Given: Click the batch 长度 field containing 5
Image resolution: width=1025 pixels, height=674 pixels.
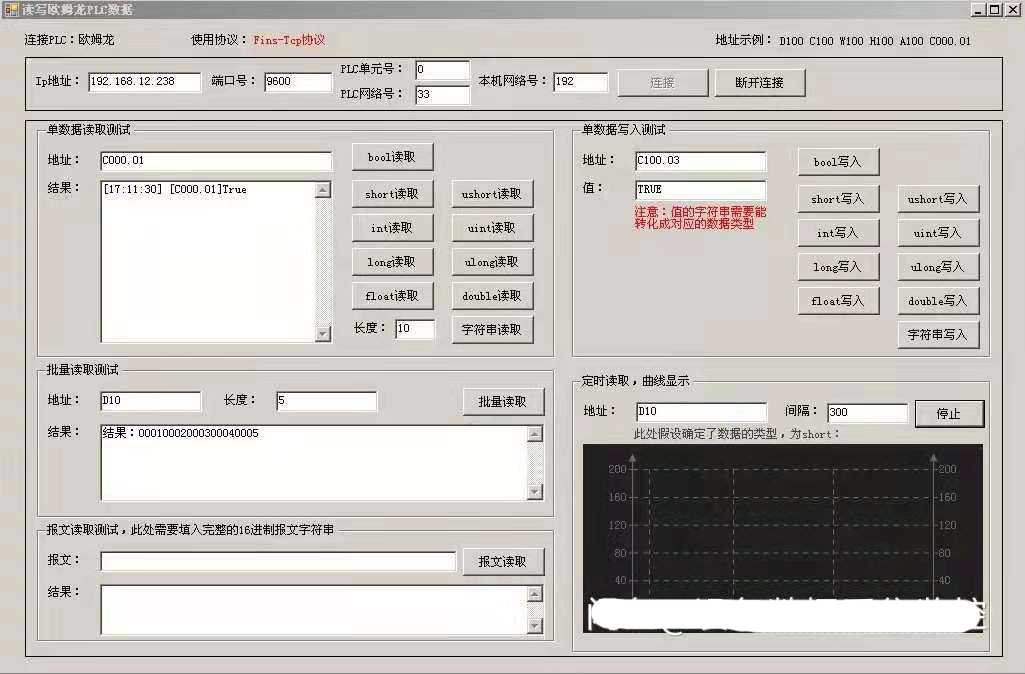Looking at the screenshot, I should pos(326,401).
